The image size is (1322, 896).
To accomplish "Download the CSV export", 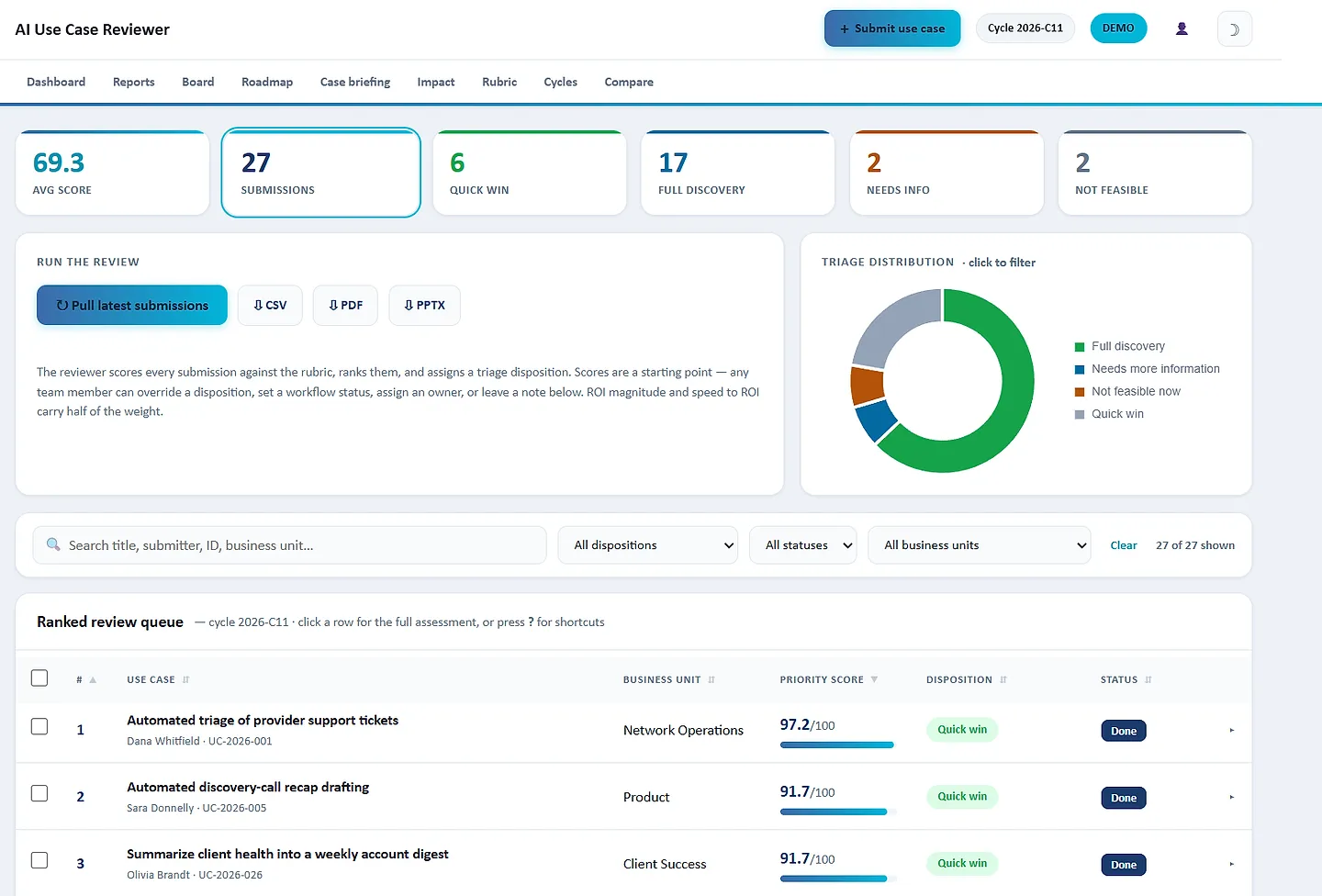I will click(x=270, y=306).
